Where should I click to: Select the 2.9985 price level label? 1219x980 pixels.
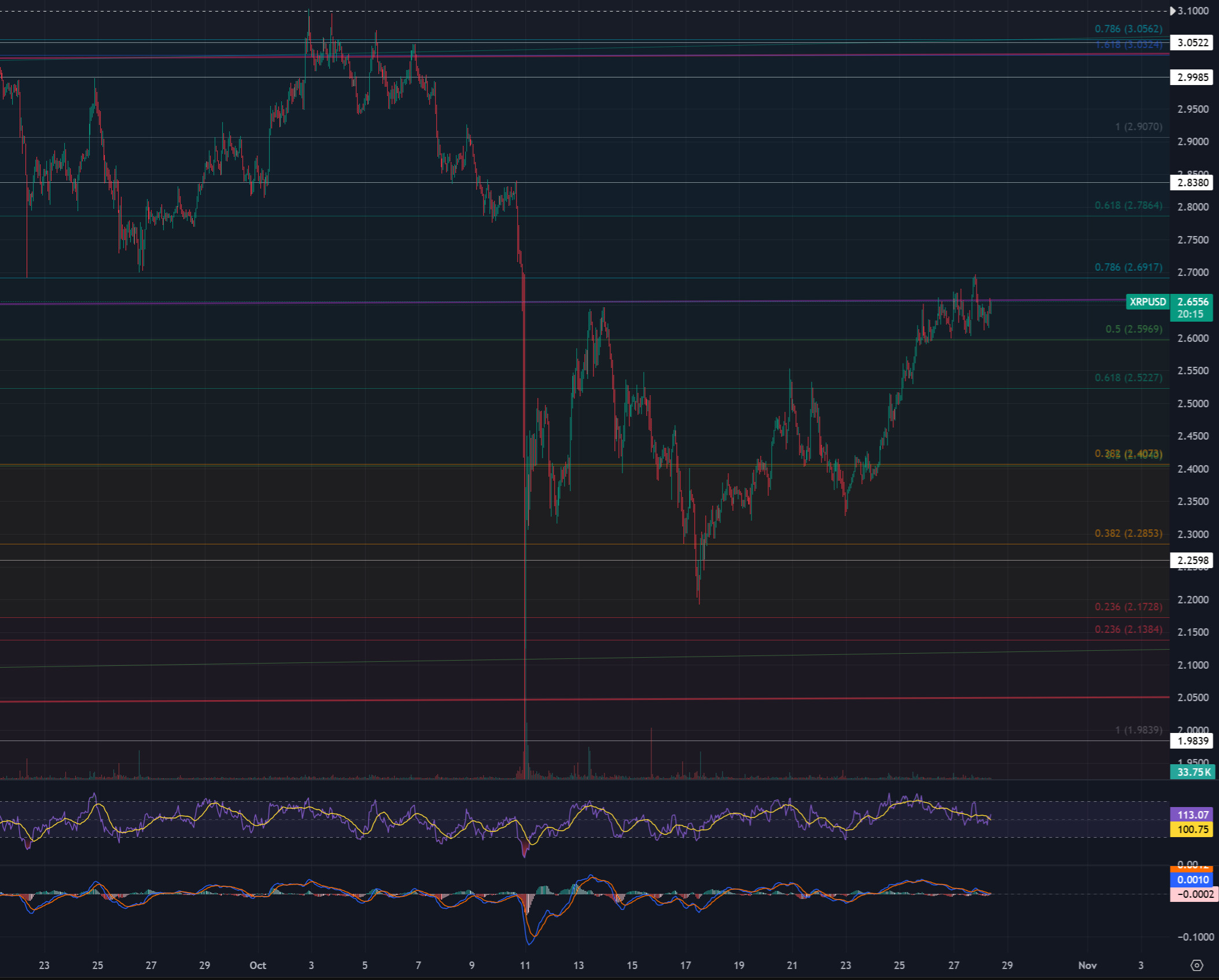tap(1192, 77)
